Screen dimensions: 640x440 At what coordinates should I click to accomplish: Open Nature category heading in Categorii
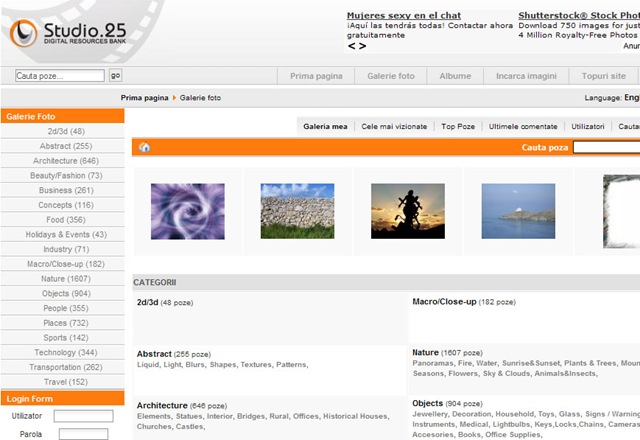click(x=425, y=352)
